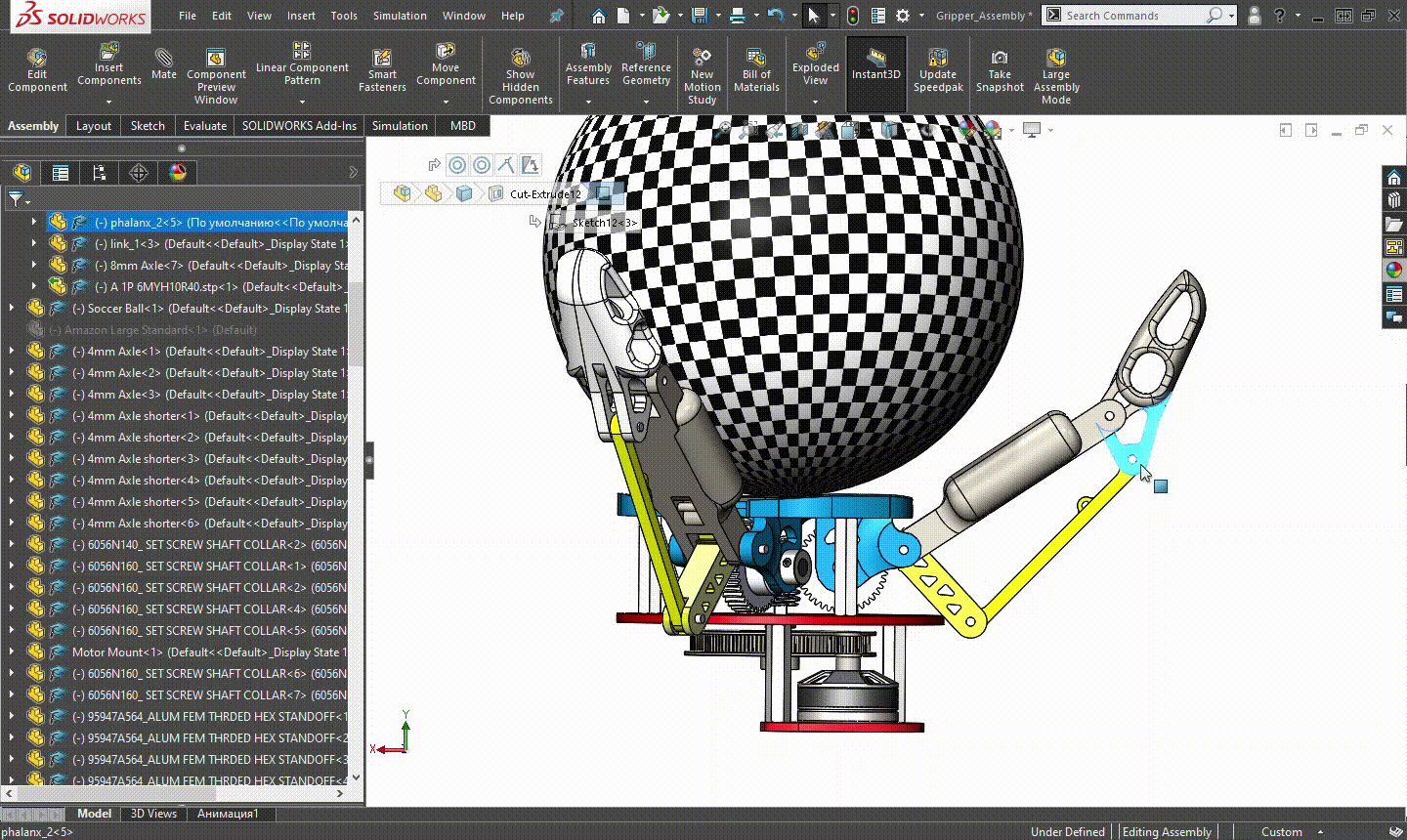Open the File menu

[x=188, y=16]
